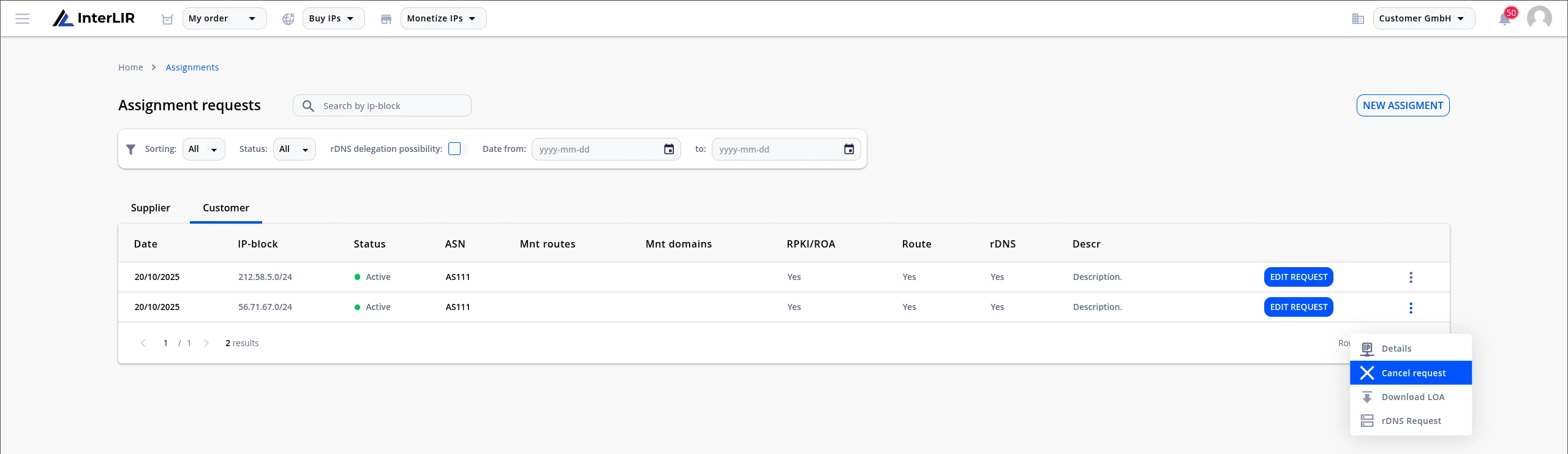Click the Status column header
Screen dimensions: 1568x454
point(370,244)
